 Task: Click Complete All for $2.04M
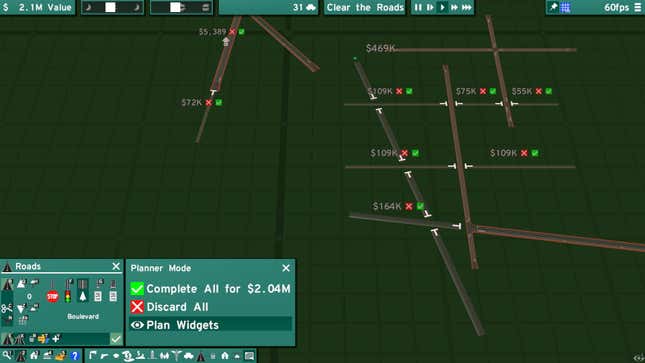coord(210,289)
